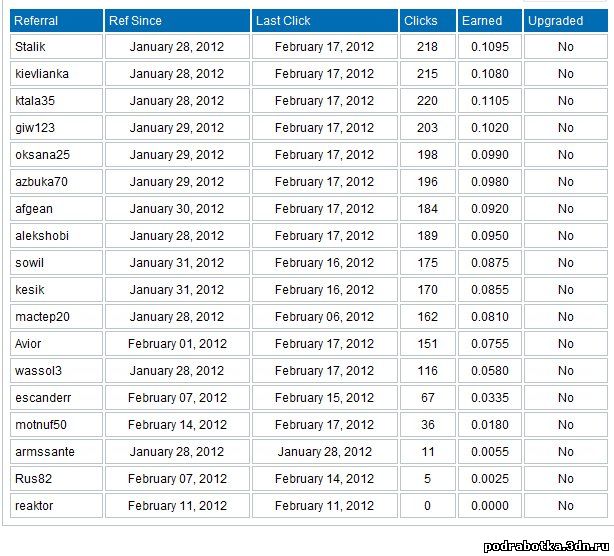Click the Upgraded status for reaktor

(x=565, y=506)
